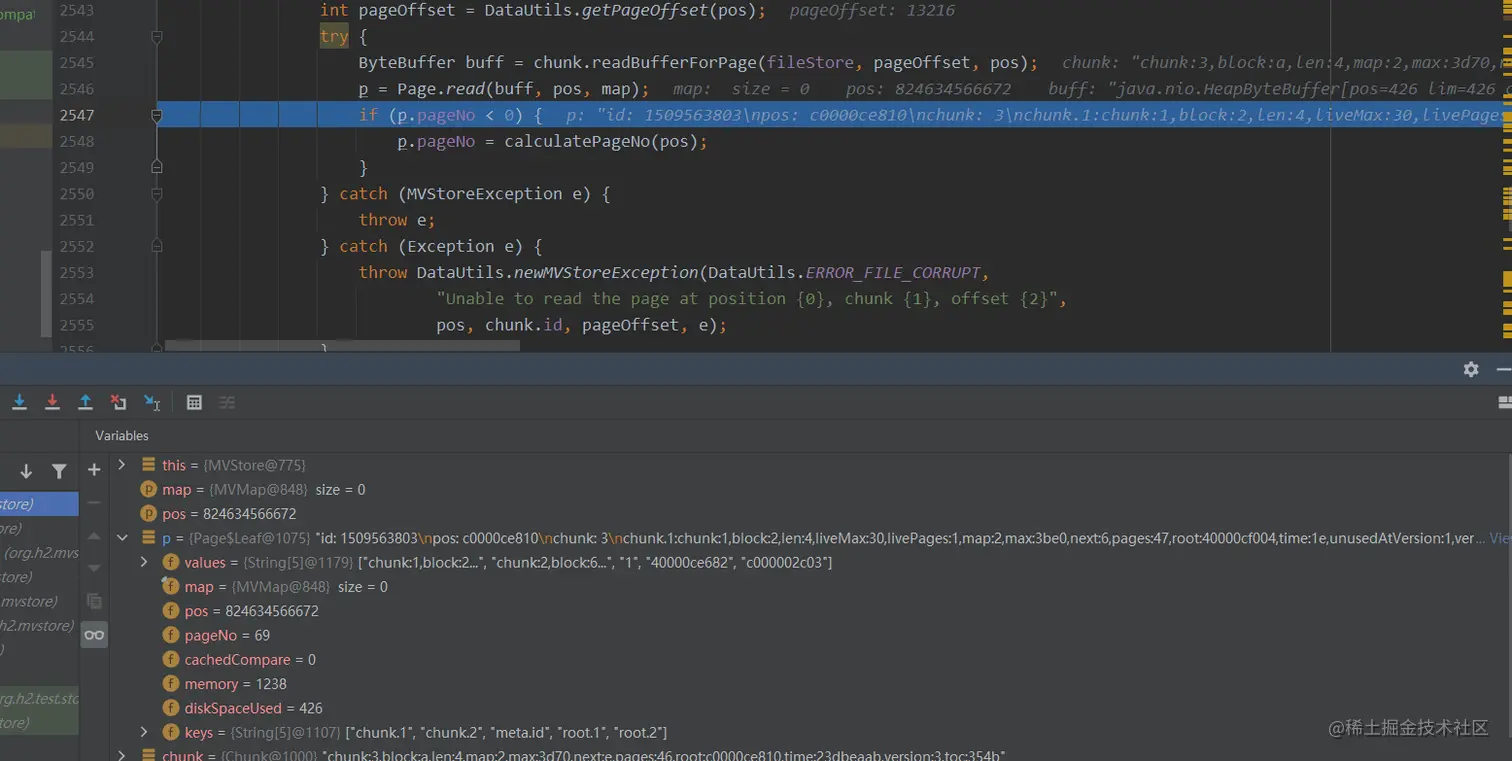Image resolution: width=1512 pixels, height=761 pixels.
Task: Click the down arrow in Frames panel
Action: [26, 471]
